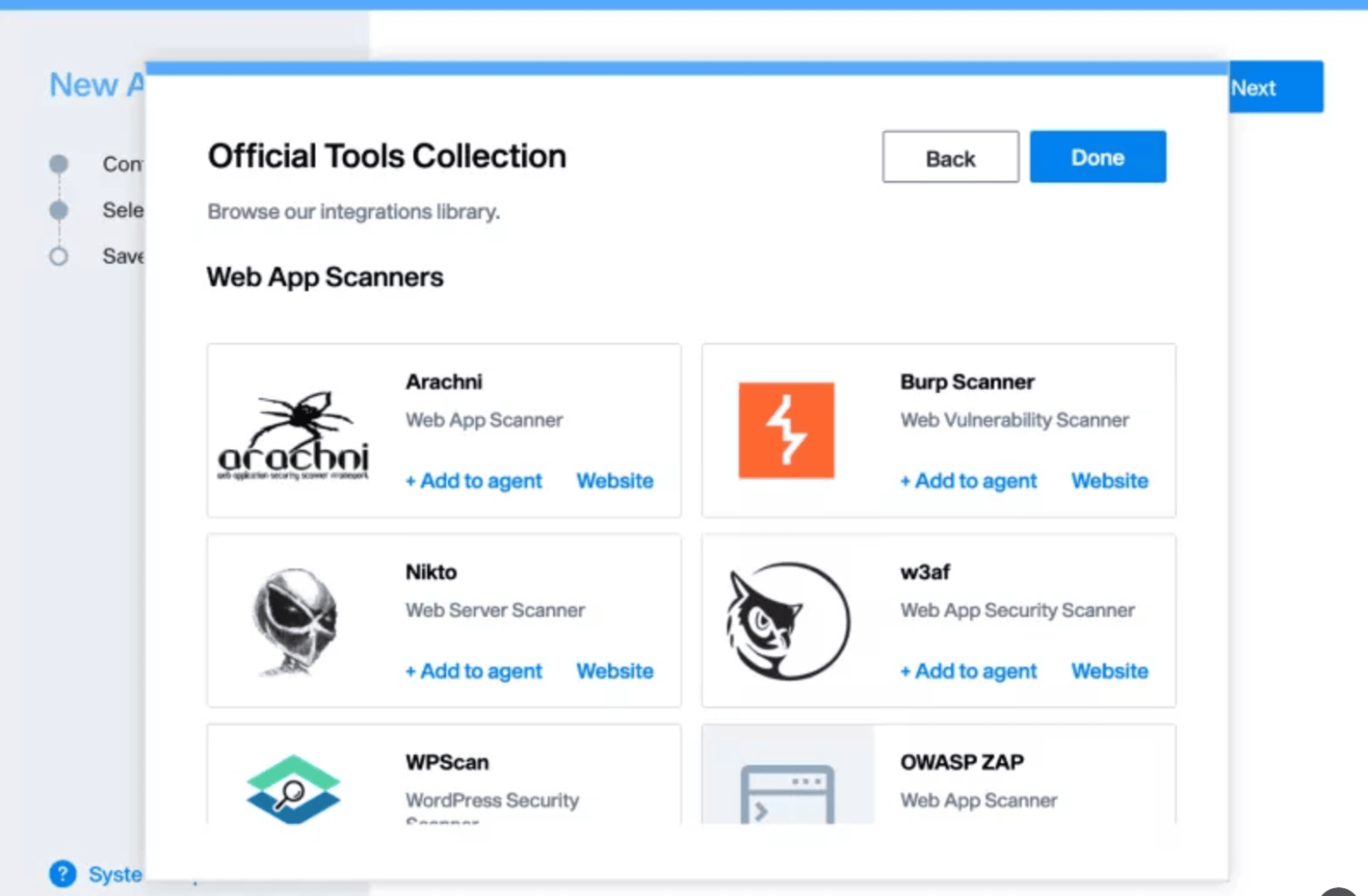Add Burp Scanner to agent
Viewport: 1368px width, 896px height.
[x=968, y=481]
